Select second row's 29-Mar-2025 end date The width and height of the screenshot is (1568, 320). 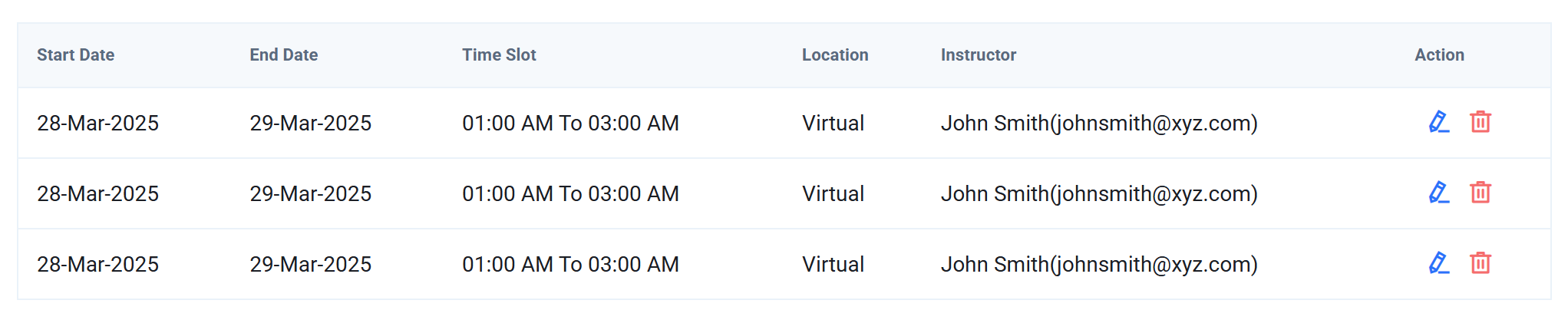pos(310,193)
